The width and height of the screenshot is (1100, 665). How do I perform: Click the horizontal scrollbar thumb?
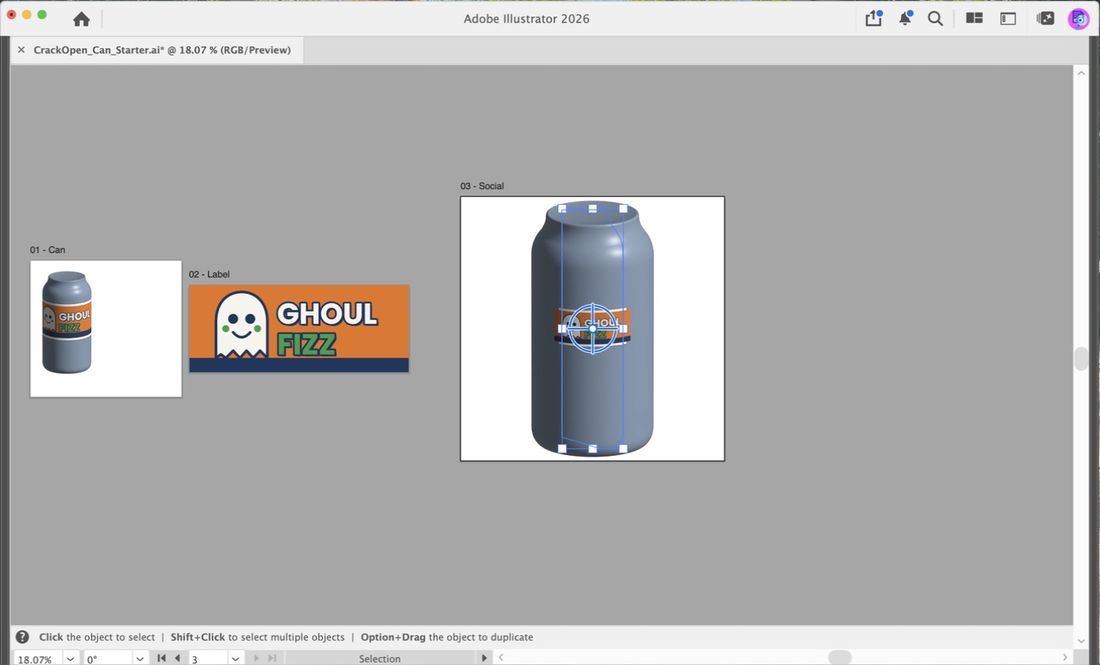[840, 657]
